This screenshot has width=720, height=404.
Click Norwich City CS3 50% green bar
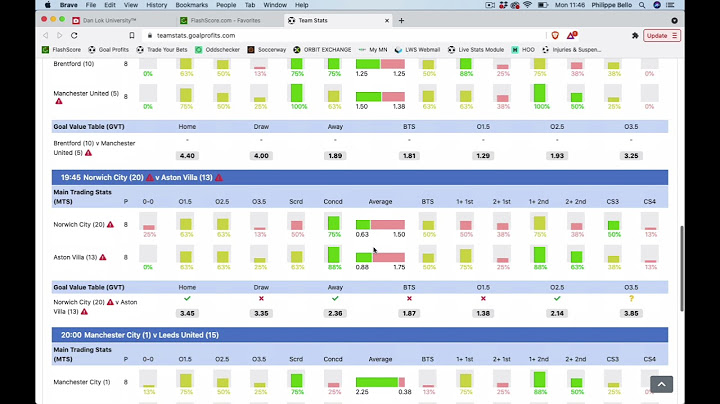click(x=613, y=225)
